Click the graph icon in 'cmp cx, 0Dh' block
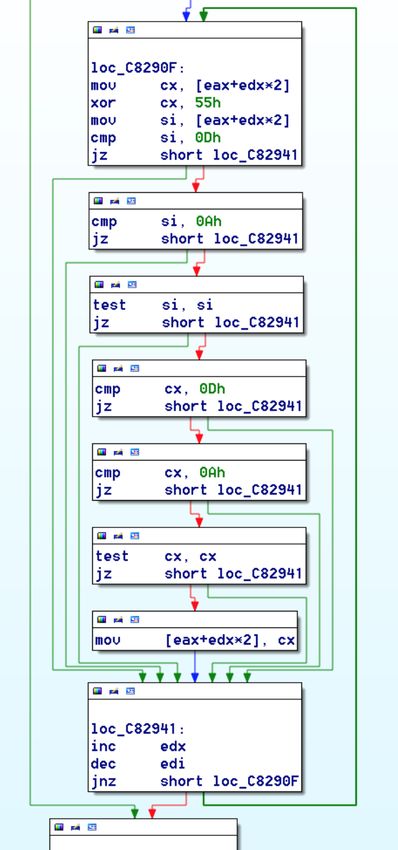The image size is (398, 850). click(x=135, y=369)
